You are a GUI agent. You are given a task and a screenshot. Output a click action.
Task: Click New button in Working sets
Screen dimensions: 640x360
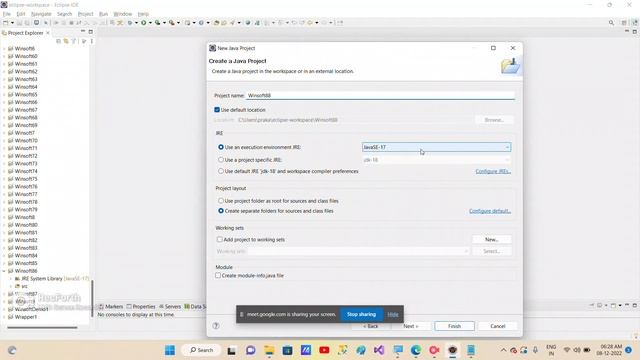coord(491,240)
